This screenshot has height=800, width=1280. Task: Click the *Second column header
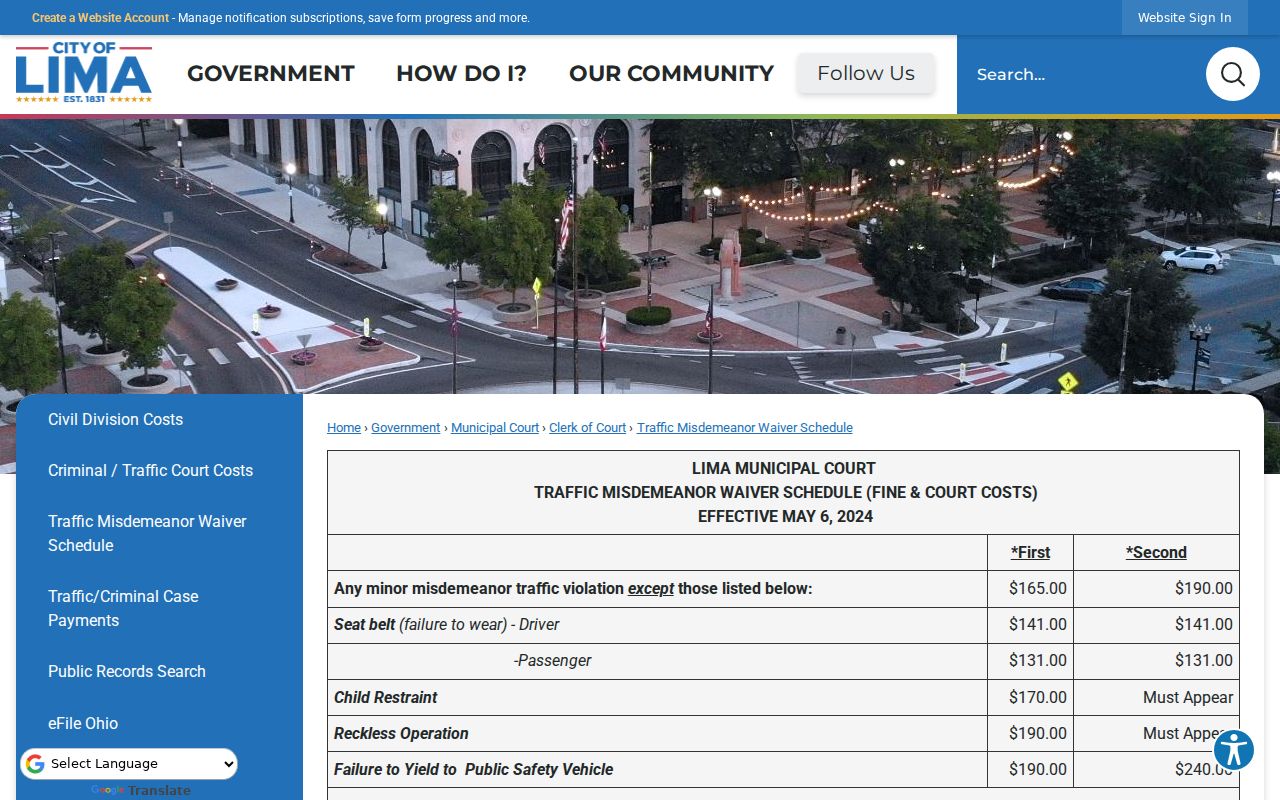pos(1156,552)
